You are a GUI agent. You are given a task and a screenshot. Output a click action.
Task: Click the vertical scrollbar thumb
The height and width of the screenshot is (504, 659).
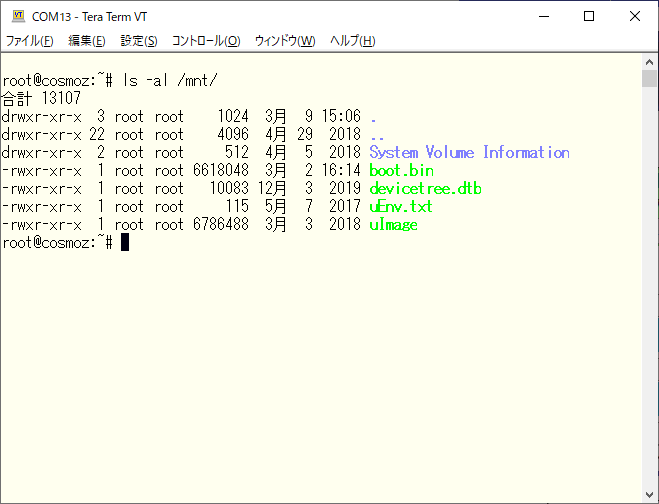(650, 80)
